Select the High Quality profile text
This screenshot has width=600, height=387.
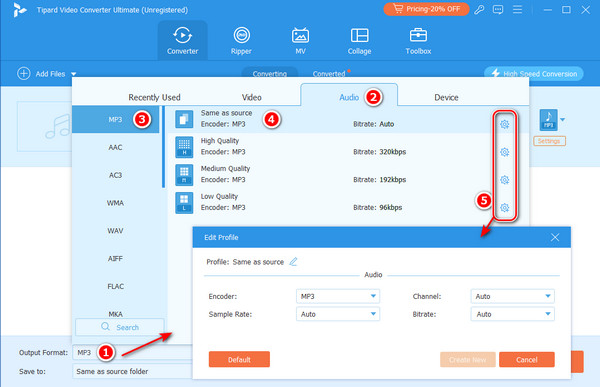point(220,141)
